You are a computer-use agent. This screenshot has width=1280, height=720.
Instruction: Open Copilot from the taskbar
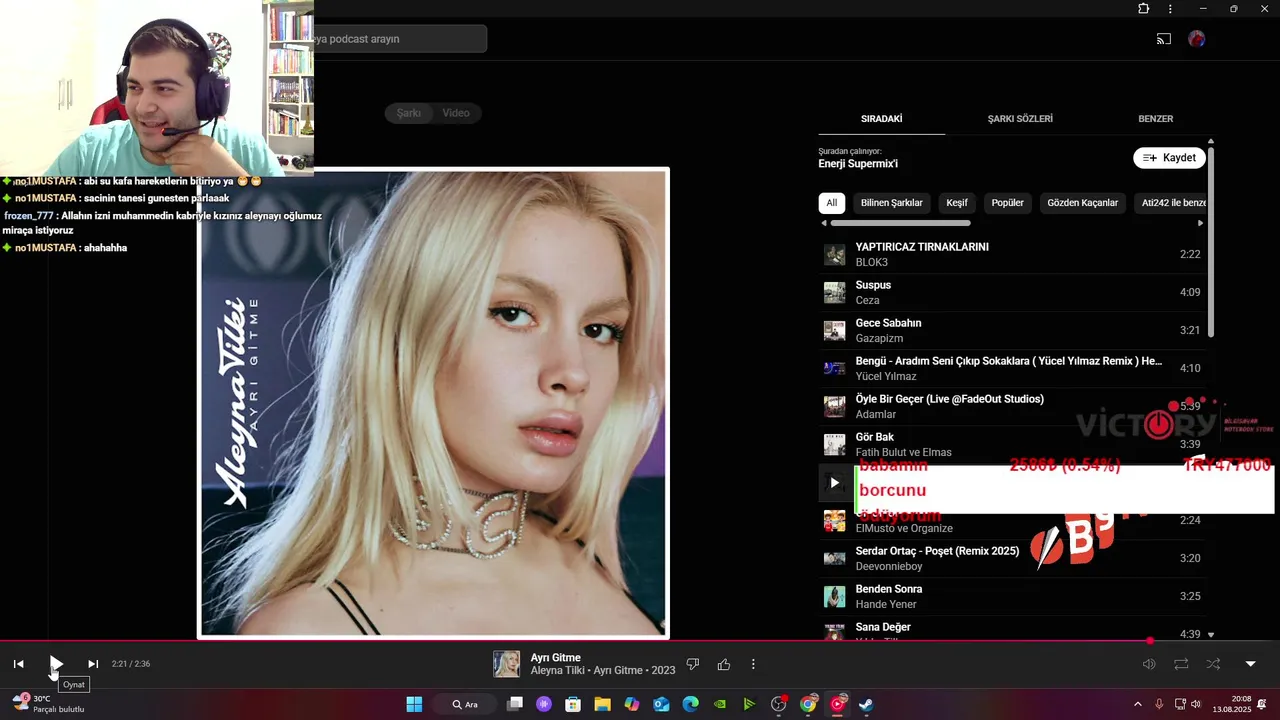[x=632, y=704]
